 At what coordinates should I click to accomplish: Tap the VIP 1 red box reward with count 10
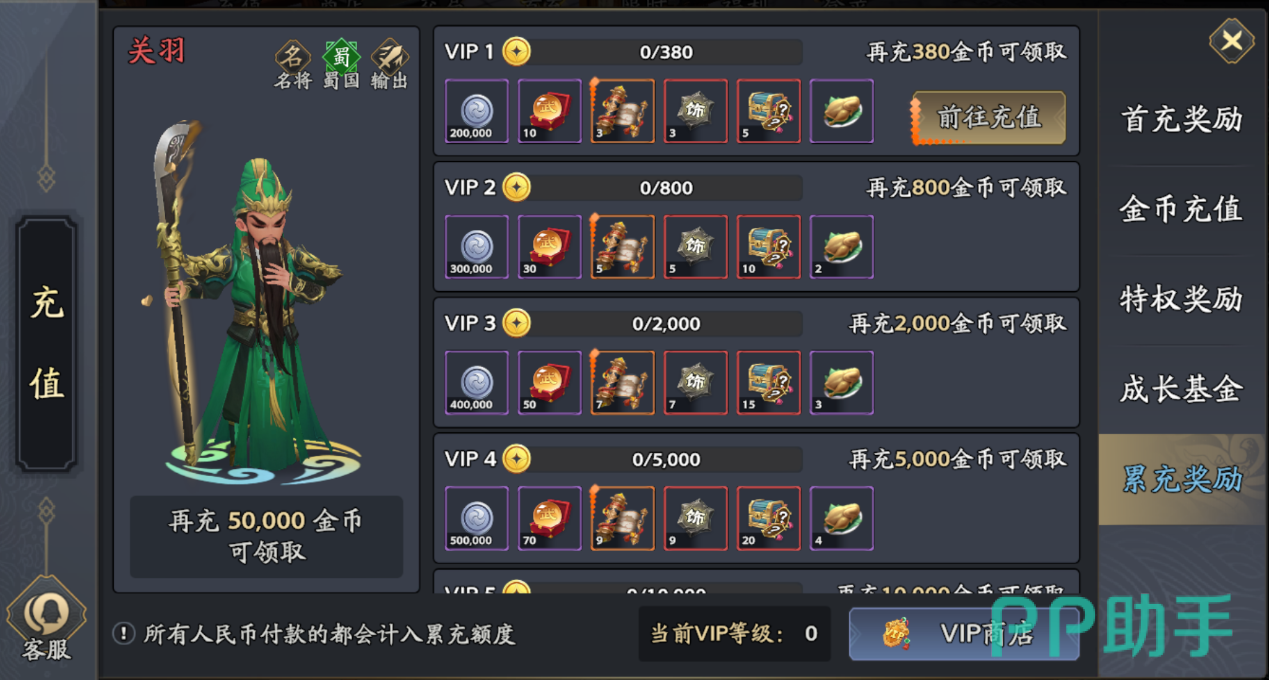549,111
